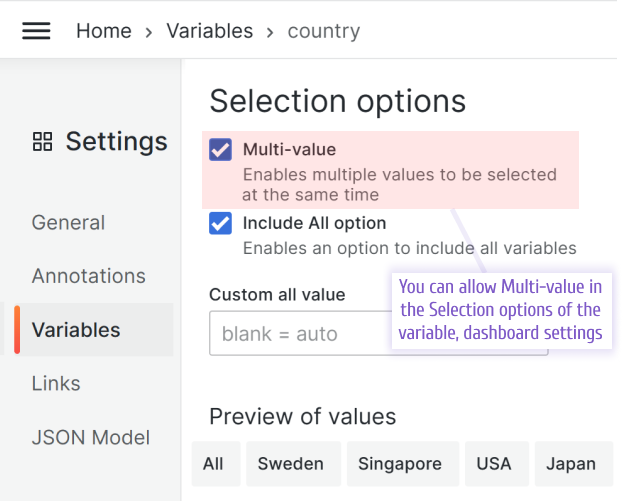
Task: Uncheck the Include All option checkbox
Action: (220, 223)
